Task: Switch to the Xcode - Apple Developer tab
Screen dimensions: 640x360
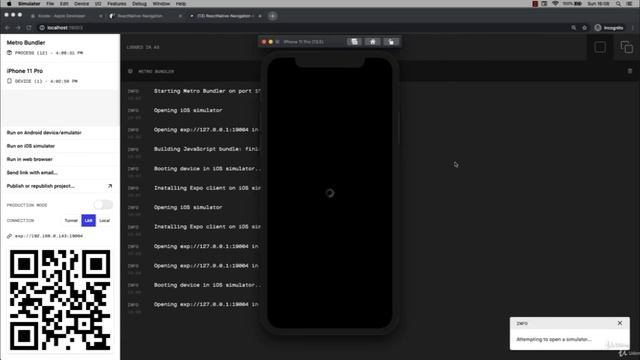Action: [x=61, y=16]
